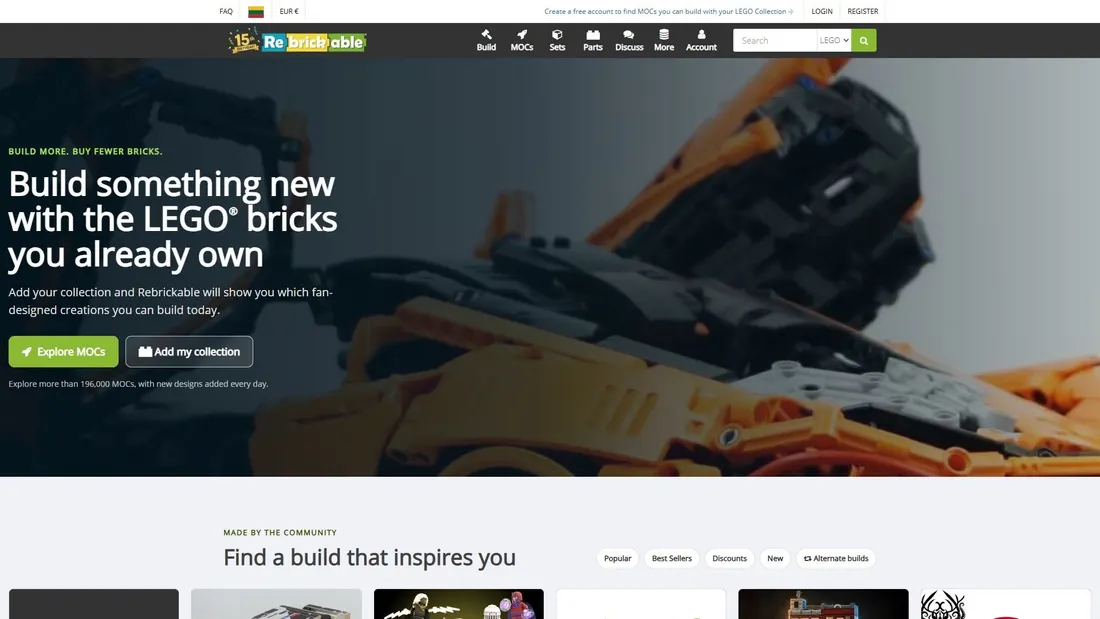Open the grey vehicle MOC thumbnail

pyautogui.click(x=276, y=604)
